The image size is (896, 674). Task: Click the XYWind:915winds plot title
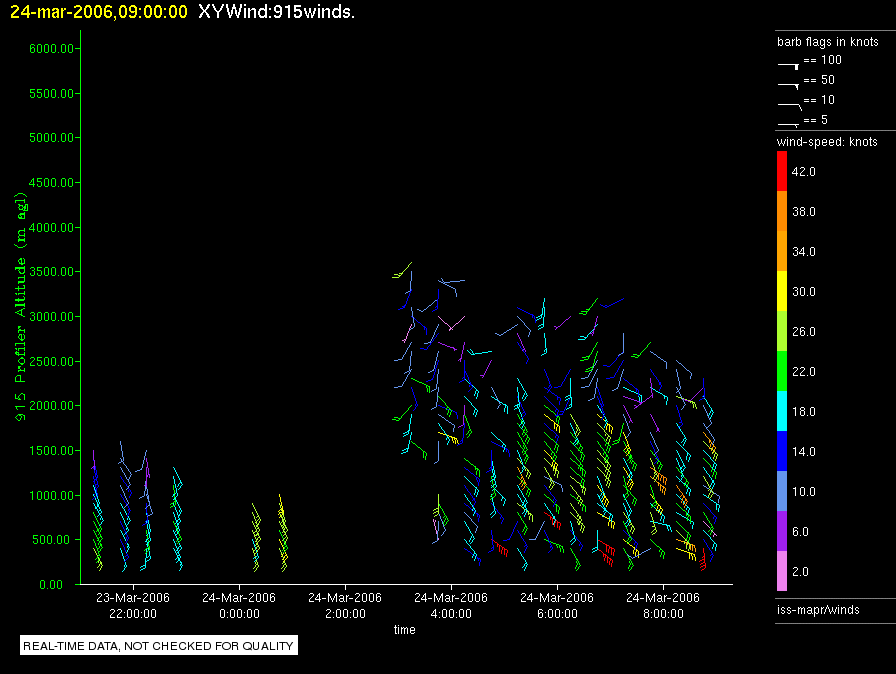pyautogui.click(x=275, y=12)
